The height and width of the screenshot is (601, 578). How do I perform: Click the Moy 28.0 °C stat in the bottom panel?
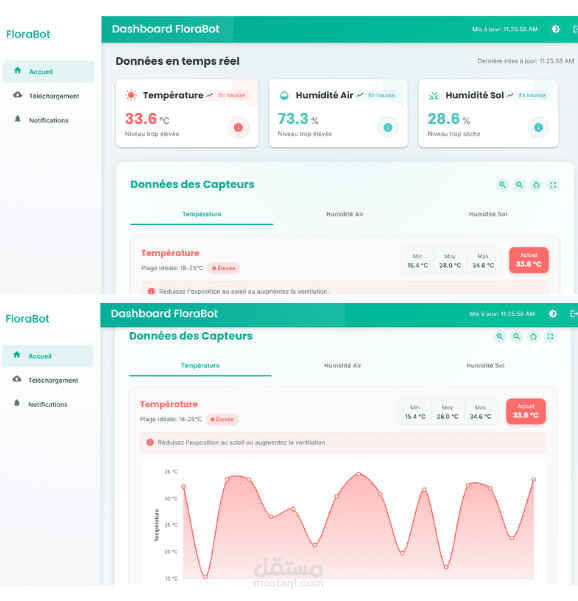click(447, 412)
